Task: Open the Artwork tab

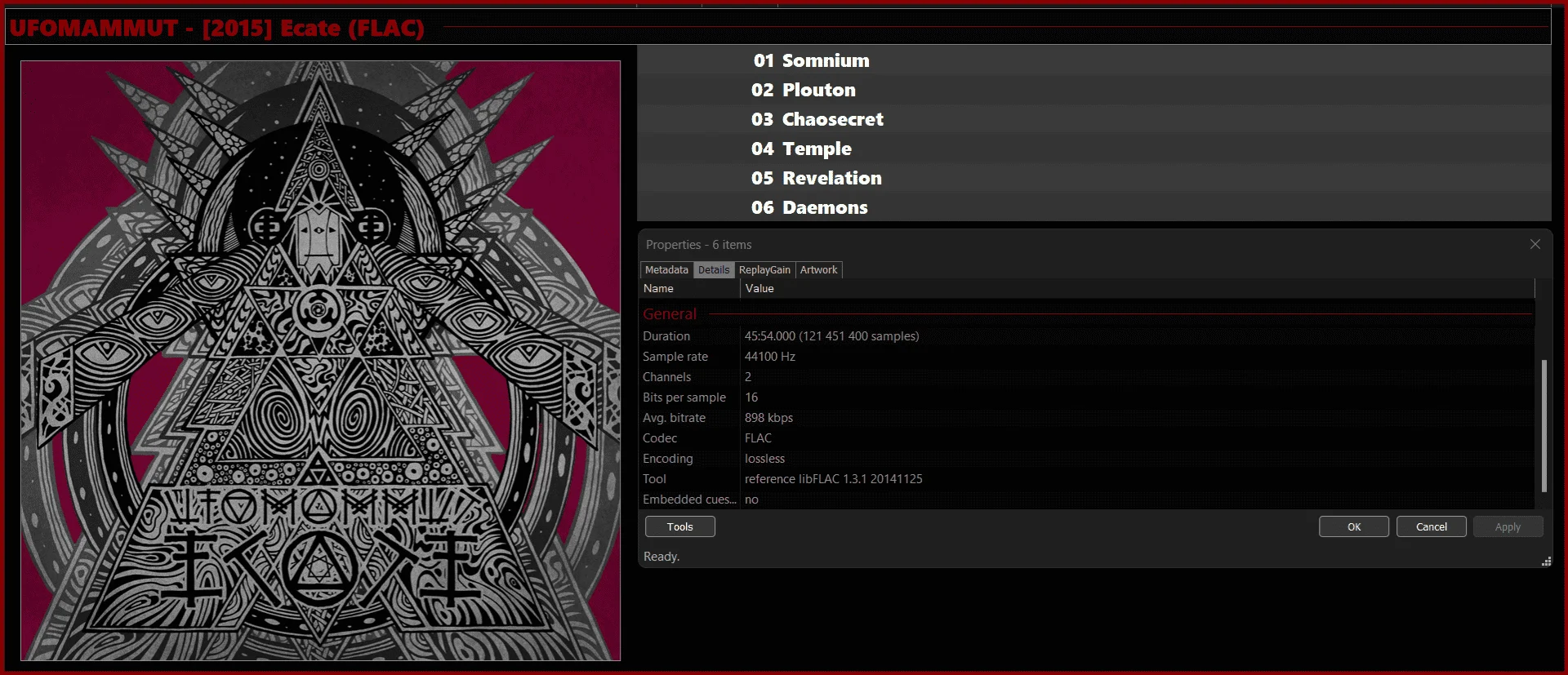Action: pos(818,269)
